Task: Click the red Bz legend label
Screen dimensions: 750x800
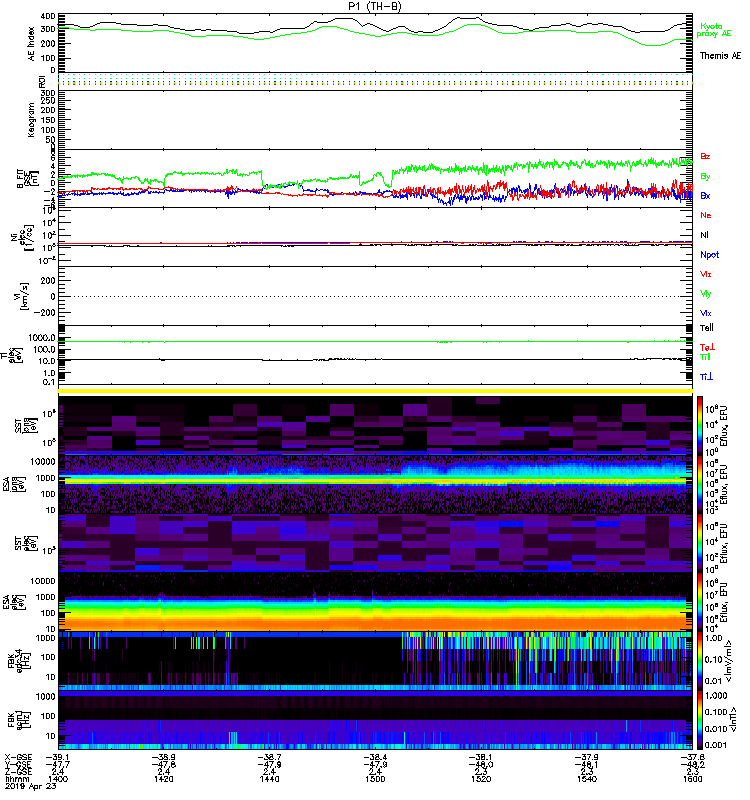Action: pyautogui.click(x=705, y=156)
